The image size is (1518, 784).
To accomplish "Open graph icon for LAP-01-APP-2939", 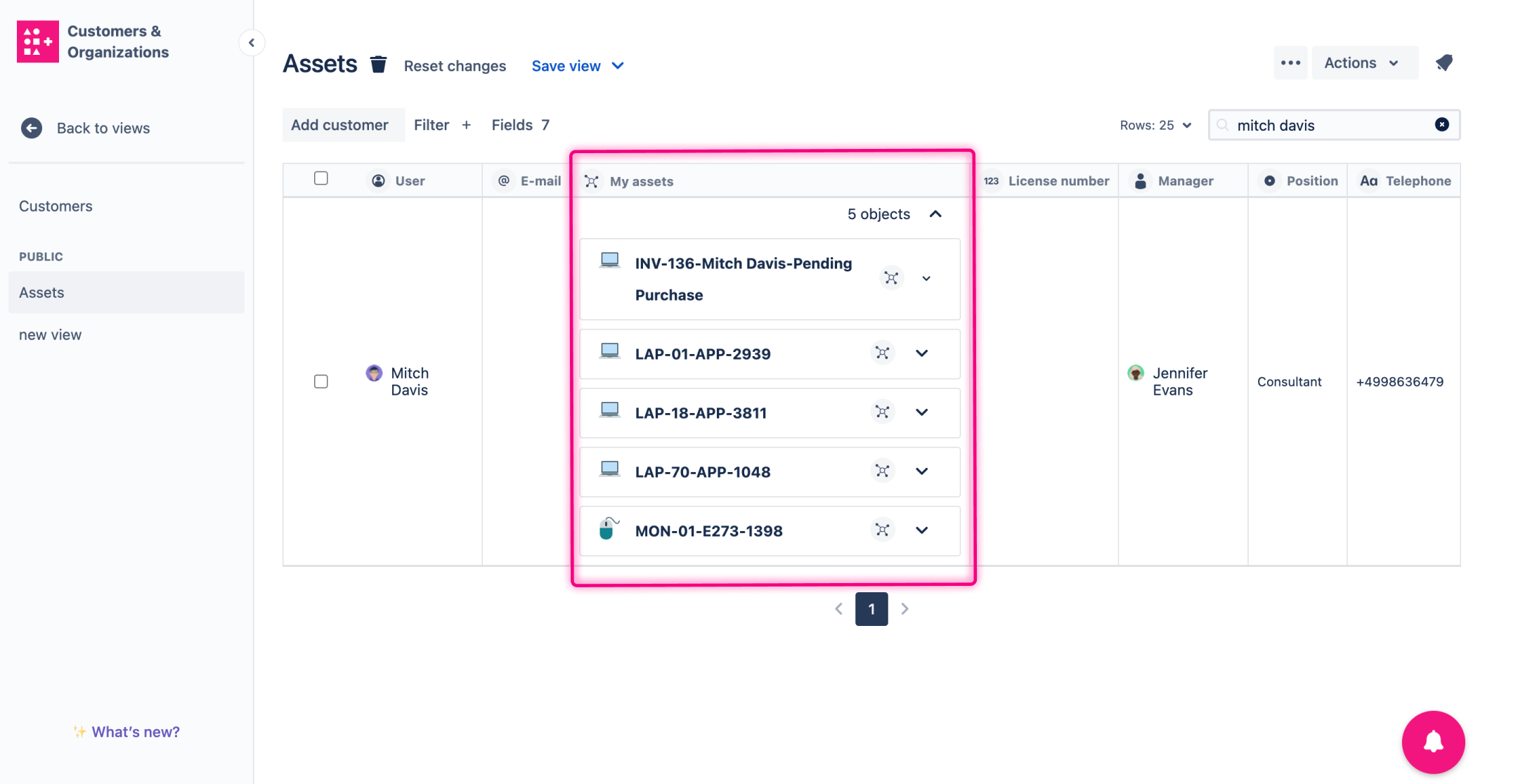I will [x=883, y=353].
